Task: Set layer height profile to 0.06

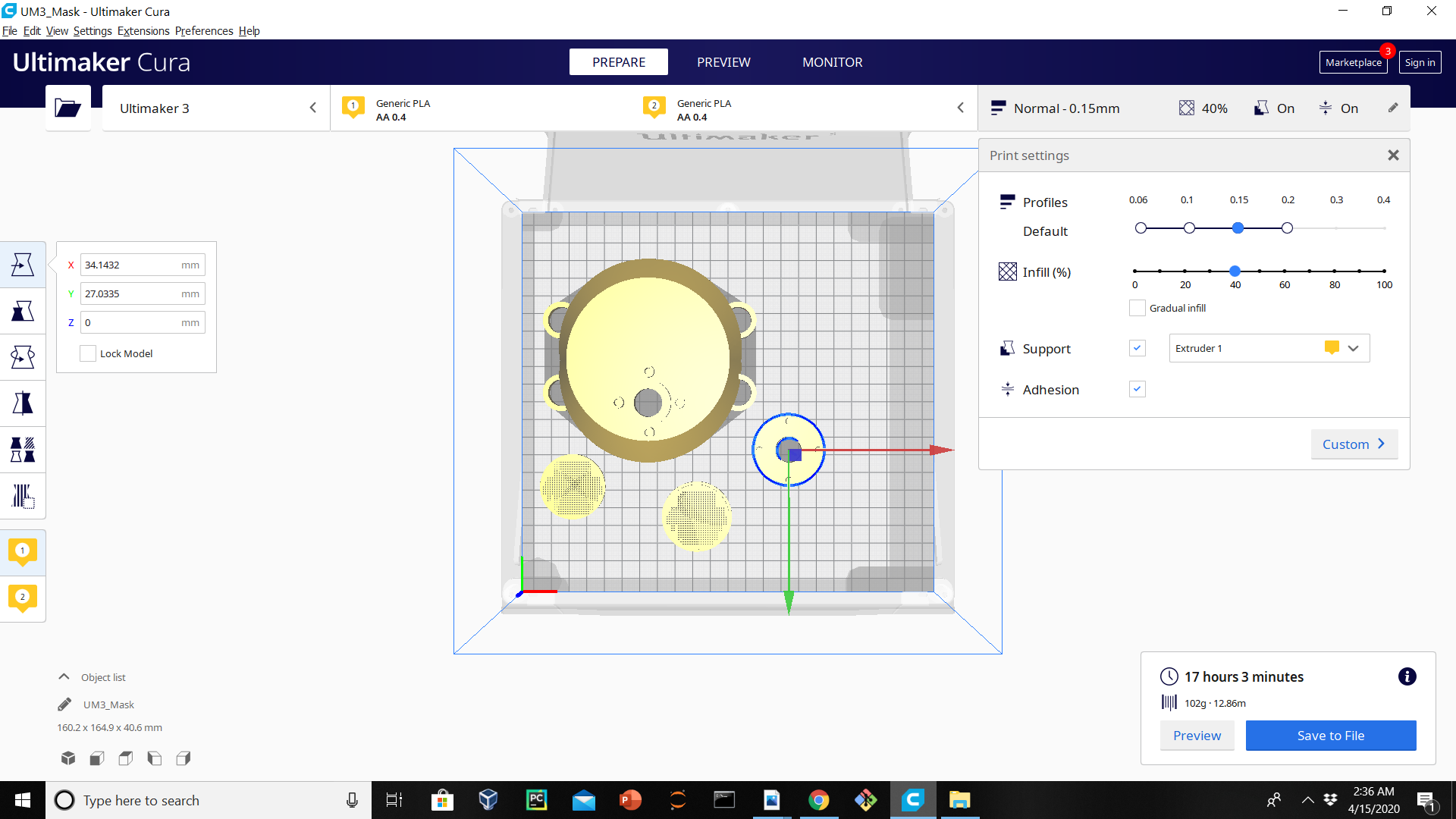Action: tap(1141, 228)
